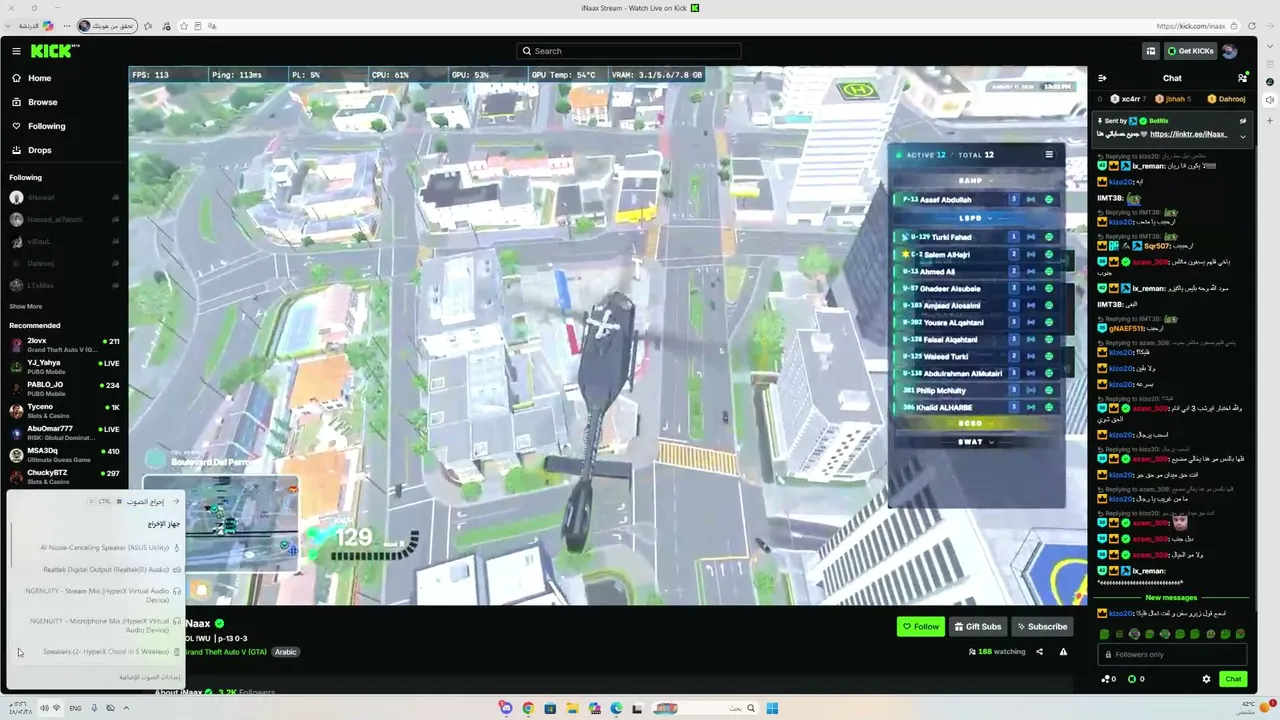Click the green Chat send button
This screenshot has width=1280, height=720.
coord(1233,679)
